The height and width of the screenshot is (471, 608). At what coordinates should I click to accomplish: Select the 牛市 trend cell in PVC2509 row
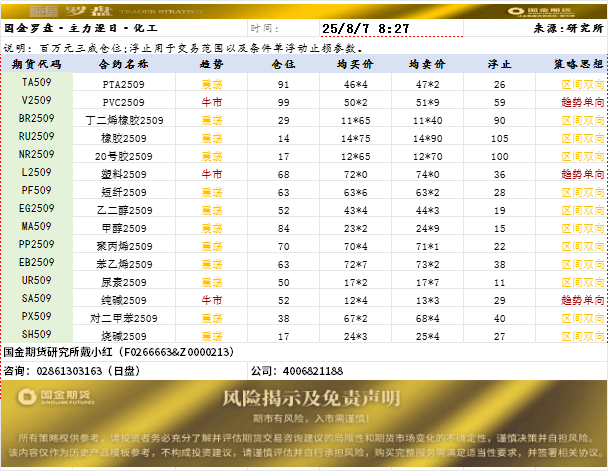click(x=212, y=102)
